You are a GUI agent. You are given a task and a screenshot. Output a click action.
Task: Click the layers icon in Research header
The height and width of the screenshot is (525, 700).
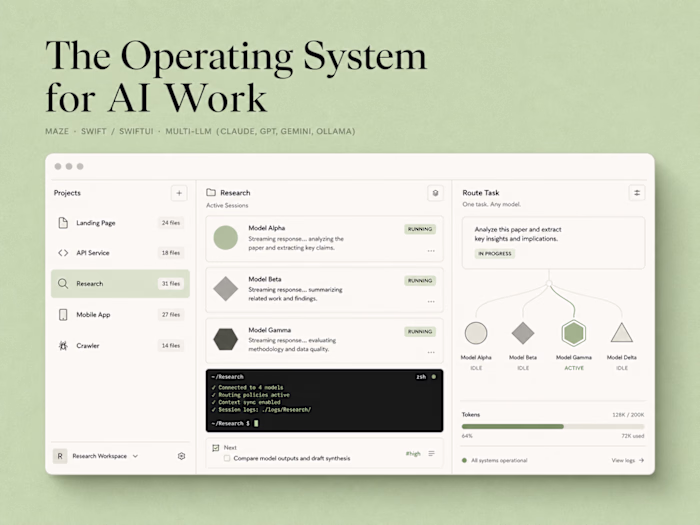point(435,193)
